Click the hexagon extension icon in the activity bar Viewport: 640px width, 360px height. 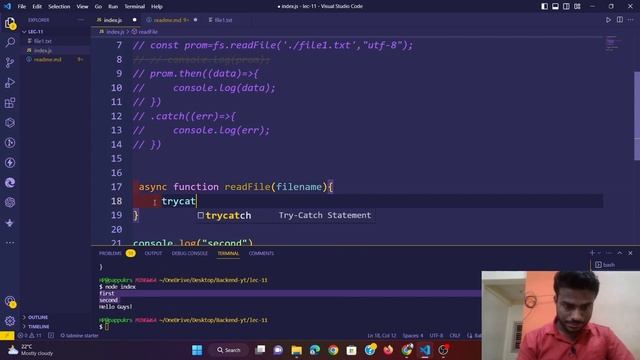(10, 122)
